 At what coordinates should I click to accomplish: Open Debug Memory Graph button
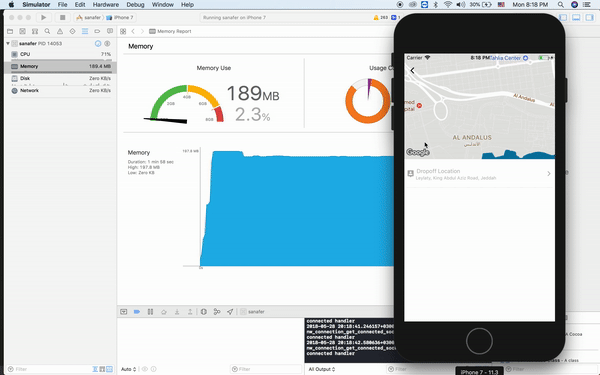217,312
